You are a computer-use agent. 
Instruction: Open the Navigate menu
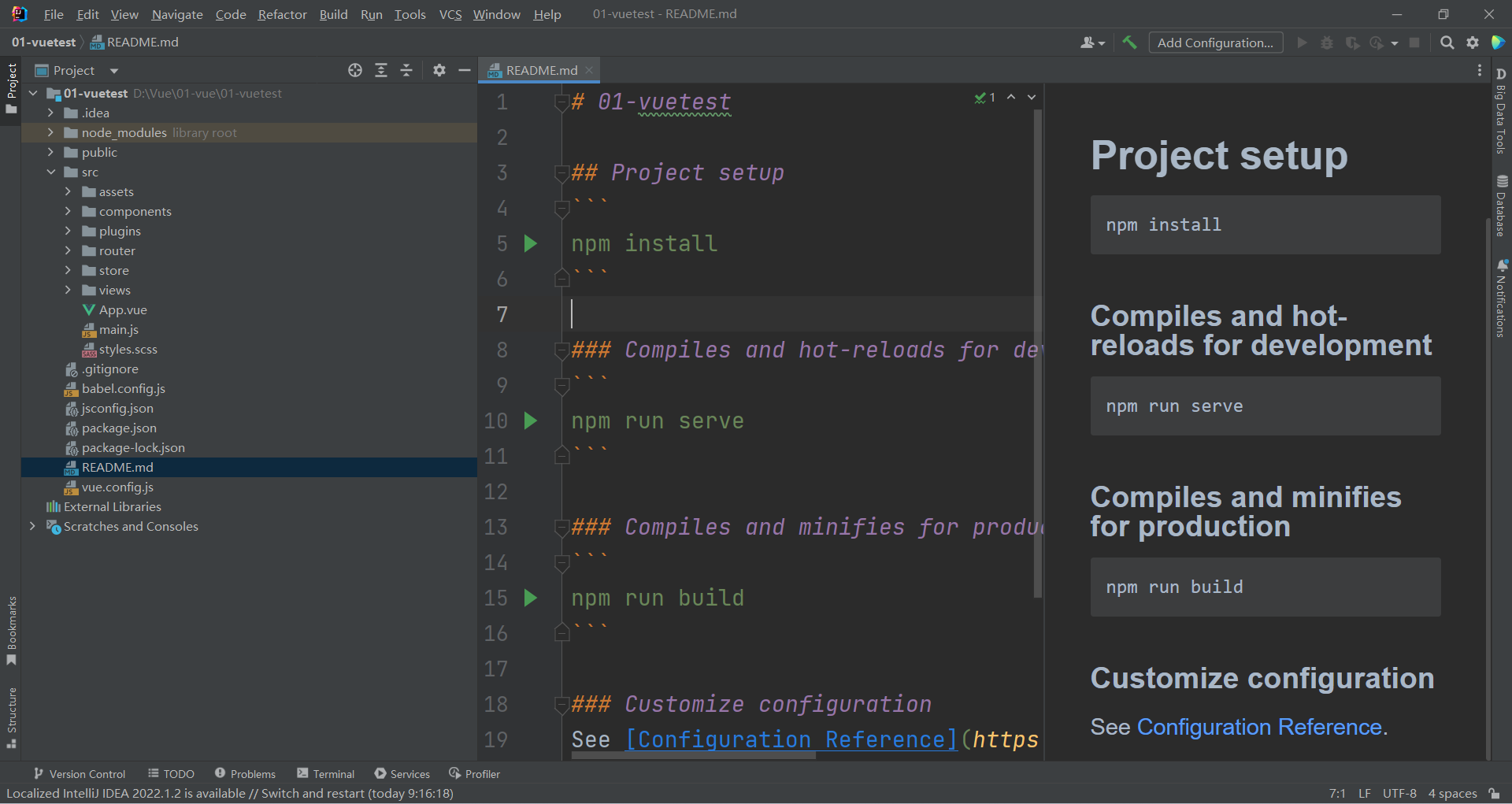coord(177,14)
